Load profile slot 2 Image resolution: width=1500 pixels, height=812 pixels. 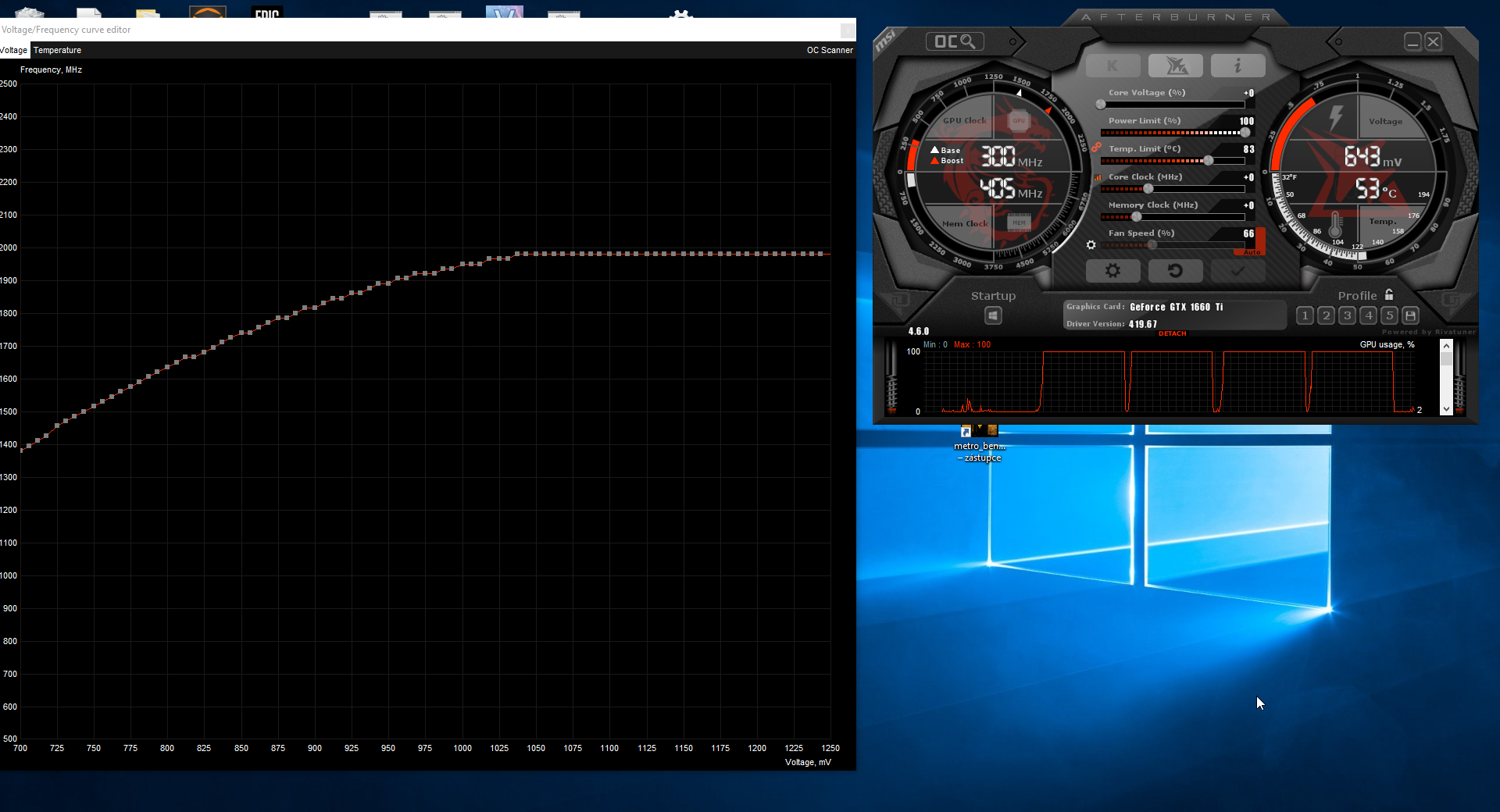[1326, 315]
